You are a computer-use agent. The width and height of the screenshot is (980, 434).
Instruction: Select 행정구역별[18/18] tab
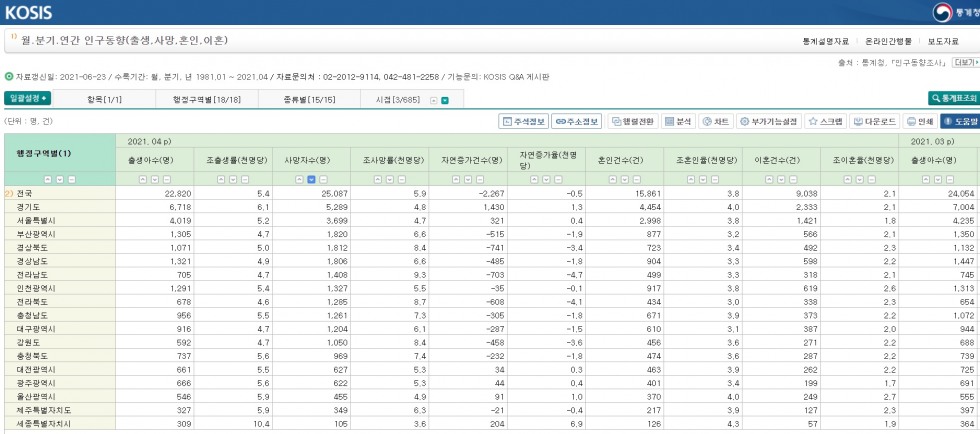click(x=206, y=99)
